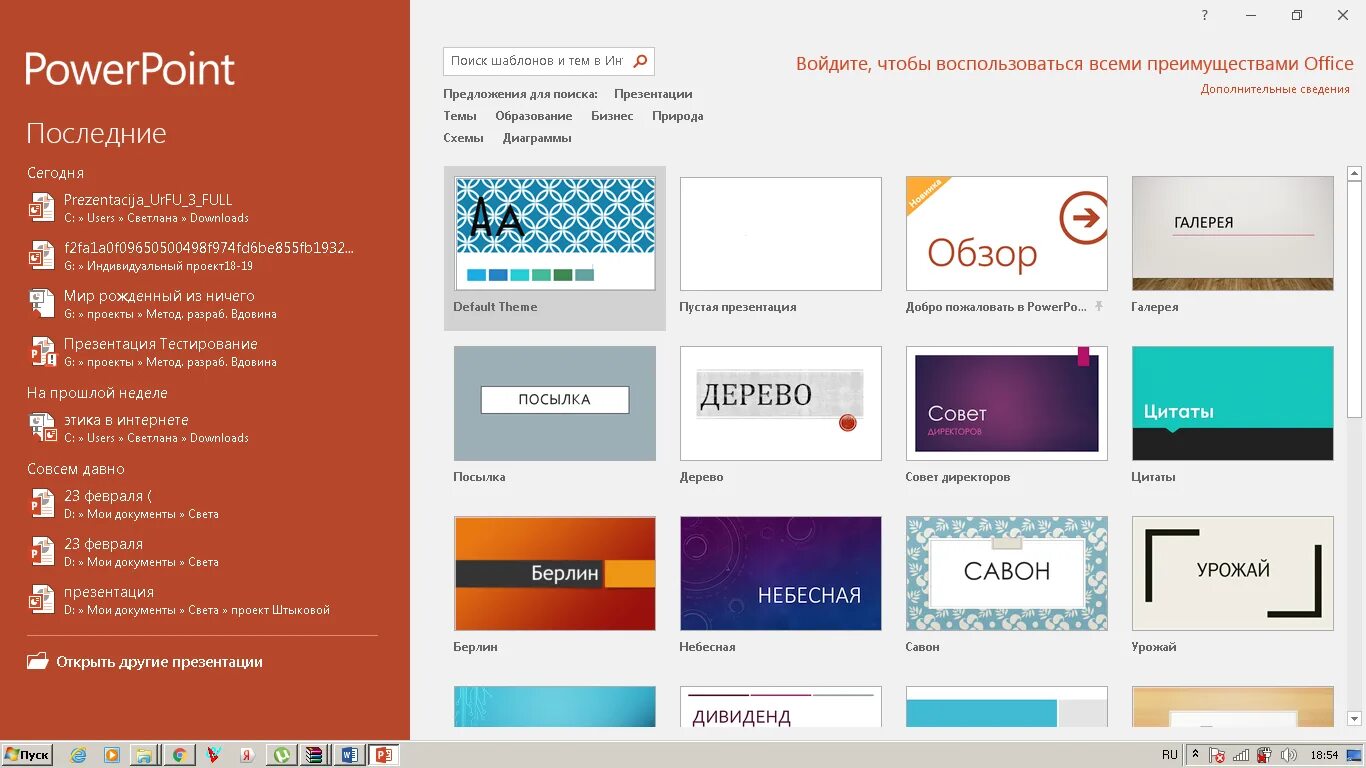
Task: Open recent presentation Мир рожденный из ничего
Action: click(x=190, y=304)
